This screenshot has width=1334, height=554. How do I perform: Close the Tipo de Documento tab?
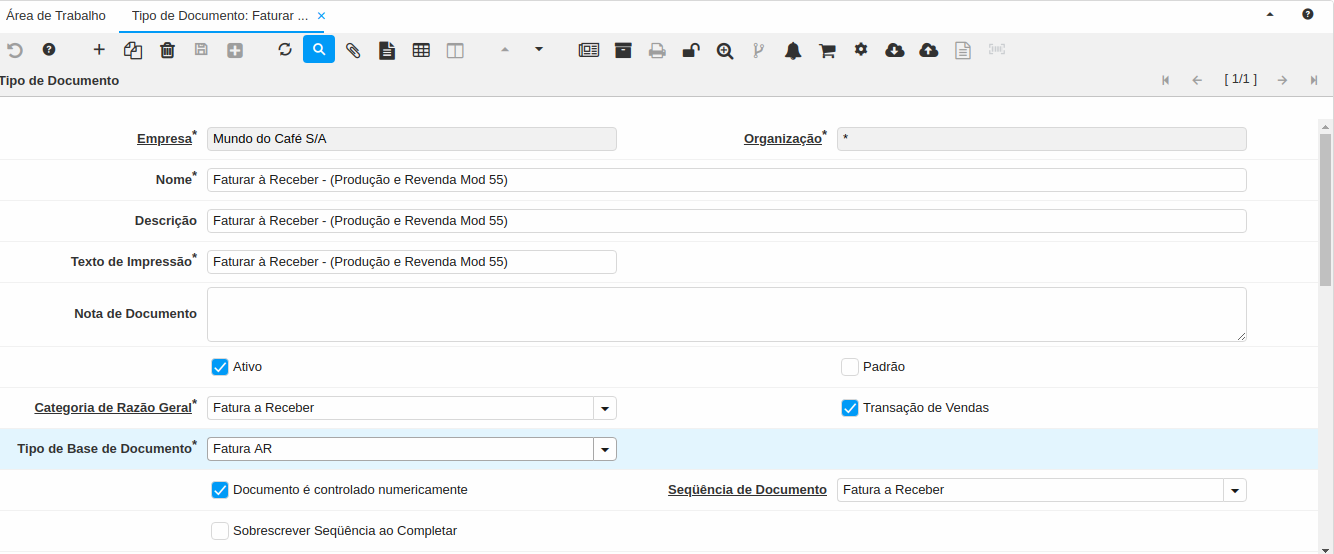pyautogui.click(x=321, y=16)
